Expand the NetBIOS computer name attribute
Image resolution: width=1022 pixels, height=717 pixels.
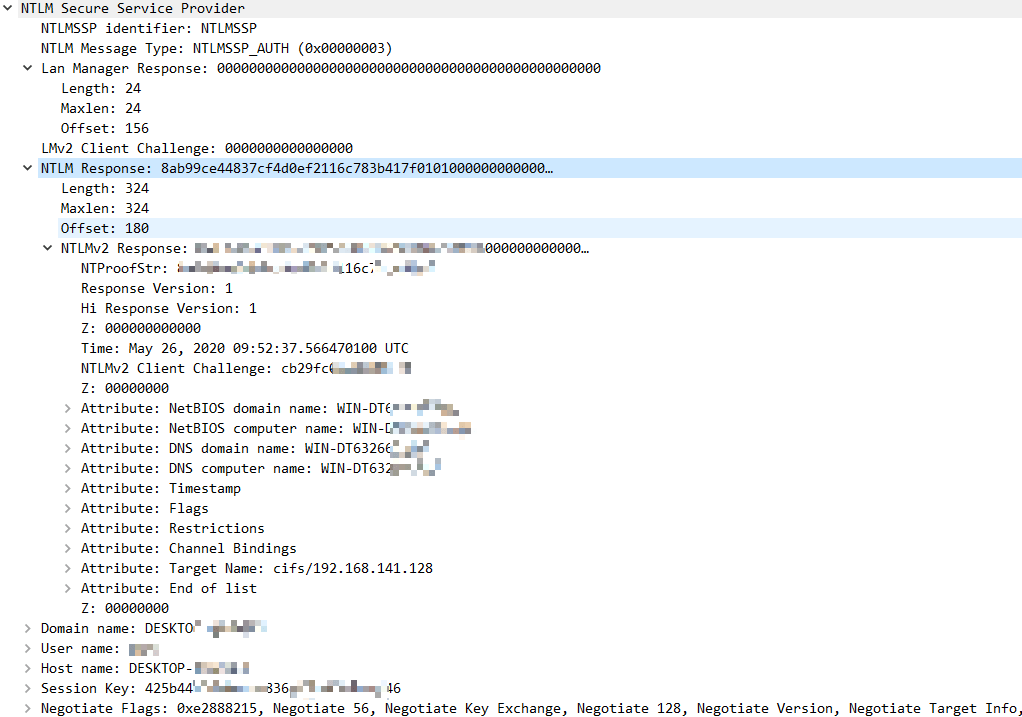click(x=68, y=428)
